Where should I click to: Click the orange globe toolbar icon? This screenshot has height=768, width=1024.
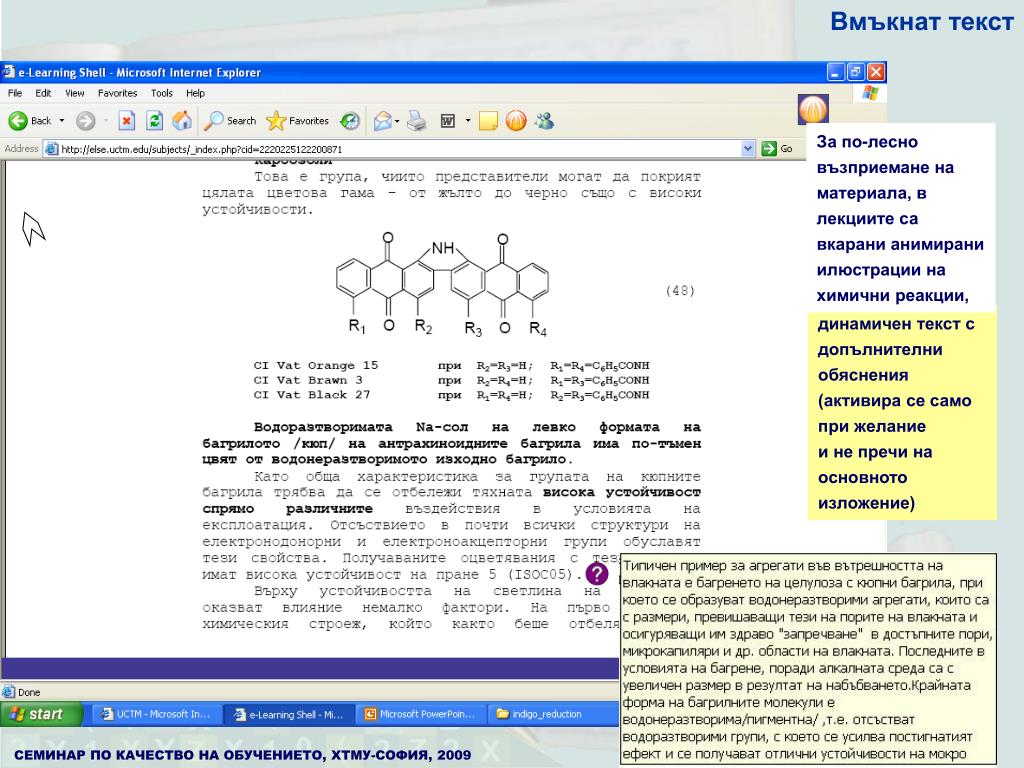[516, 121]
